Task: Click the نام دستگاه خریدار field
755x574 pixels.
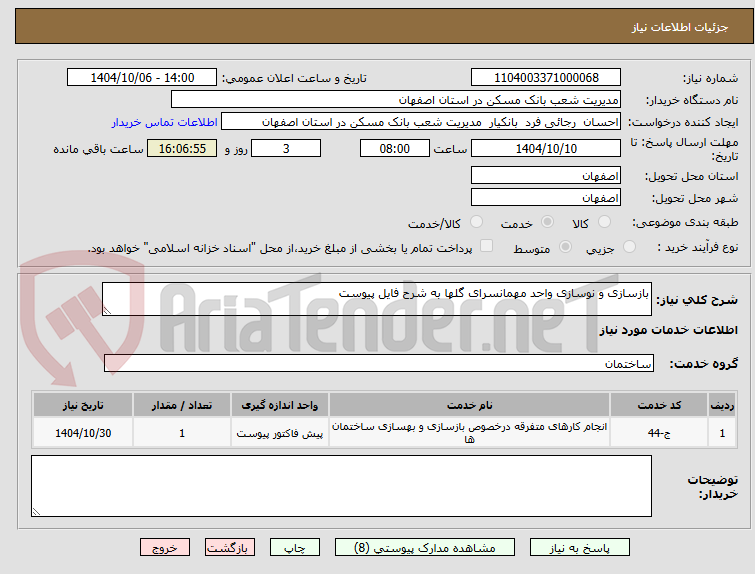Action: tap(396, 100)
